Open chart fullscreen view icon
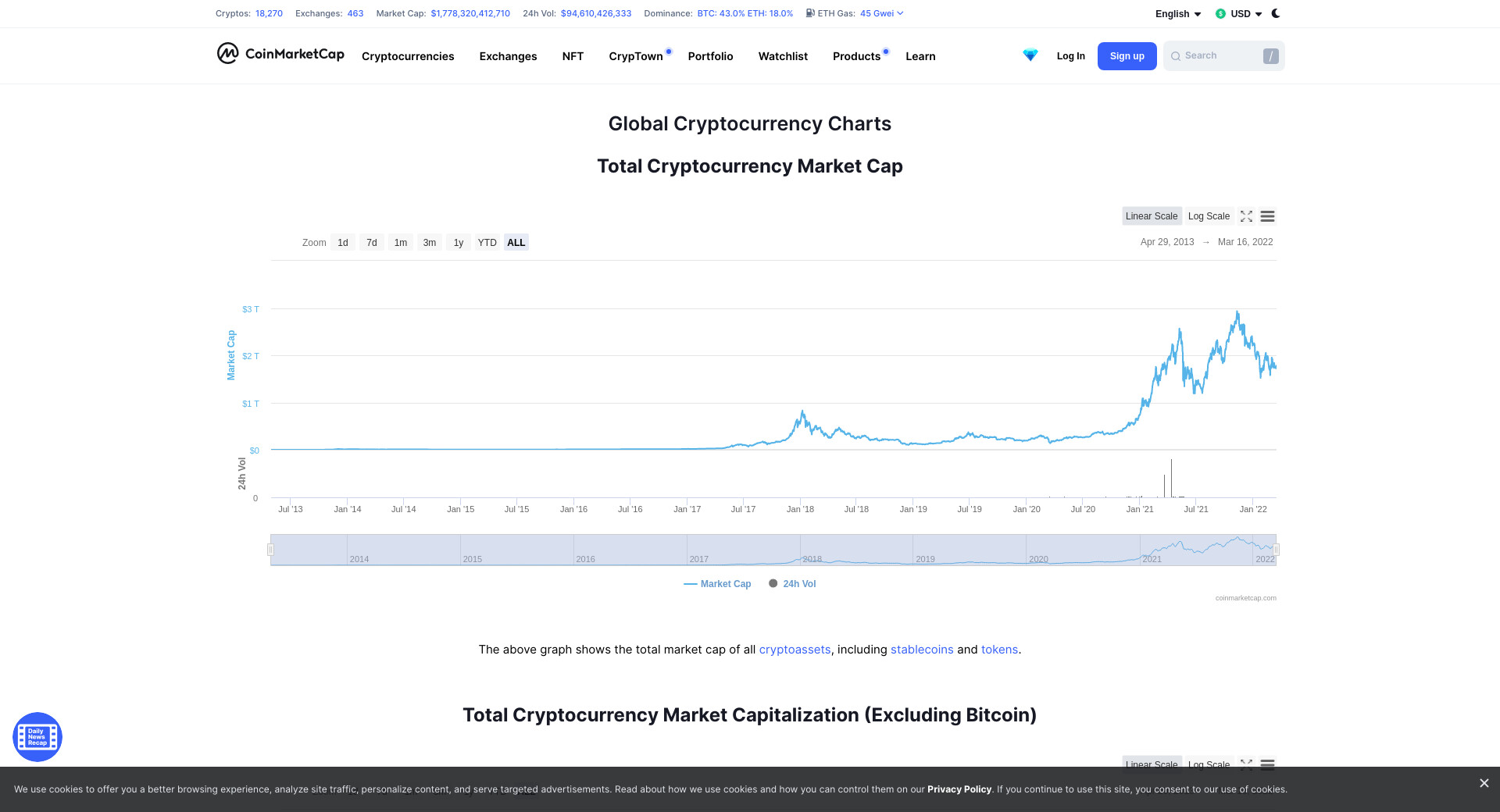 click(1246, 216)
